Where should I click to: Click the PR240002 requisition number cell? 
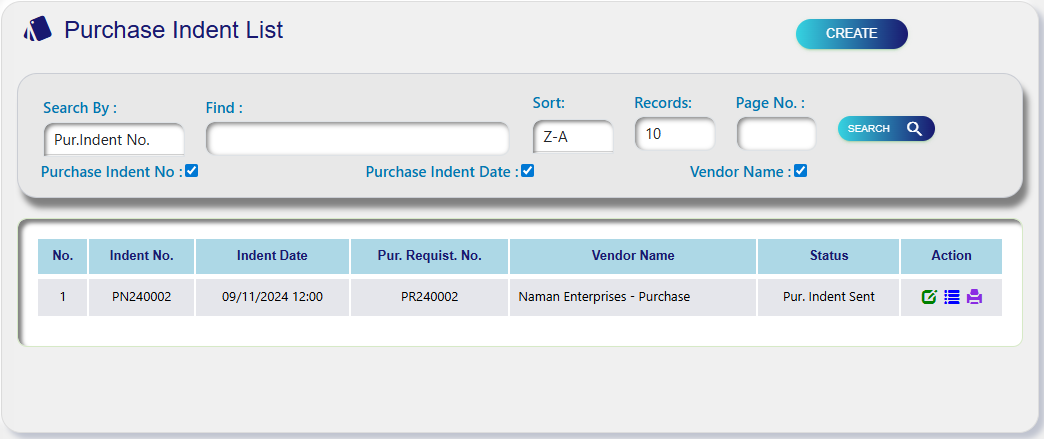pyautogui.click(x=429, y=297)
